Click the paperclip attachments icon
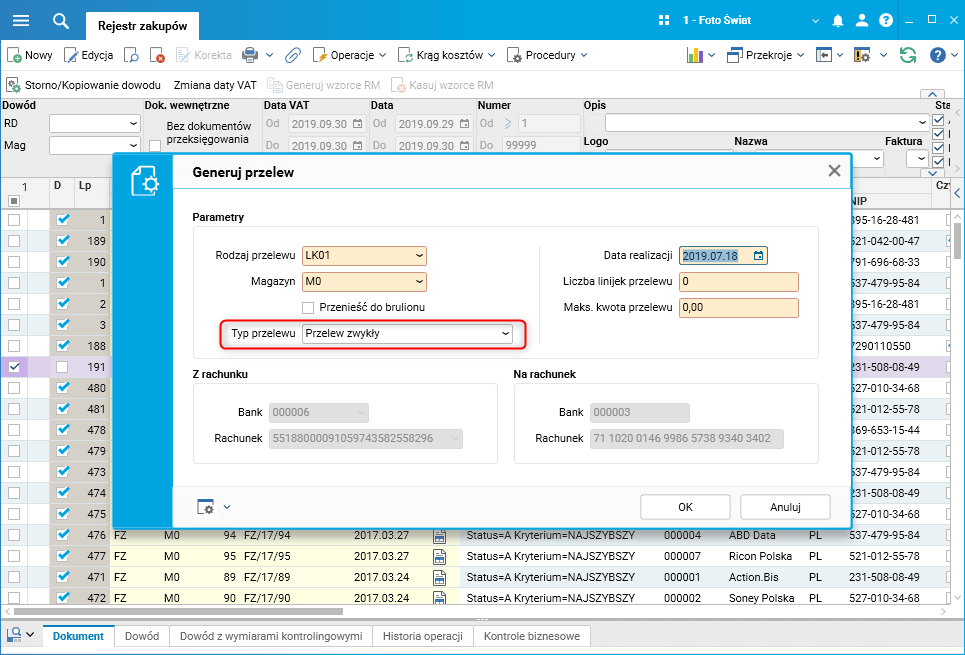 pyautogui.click(x=293, y=56)
